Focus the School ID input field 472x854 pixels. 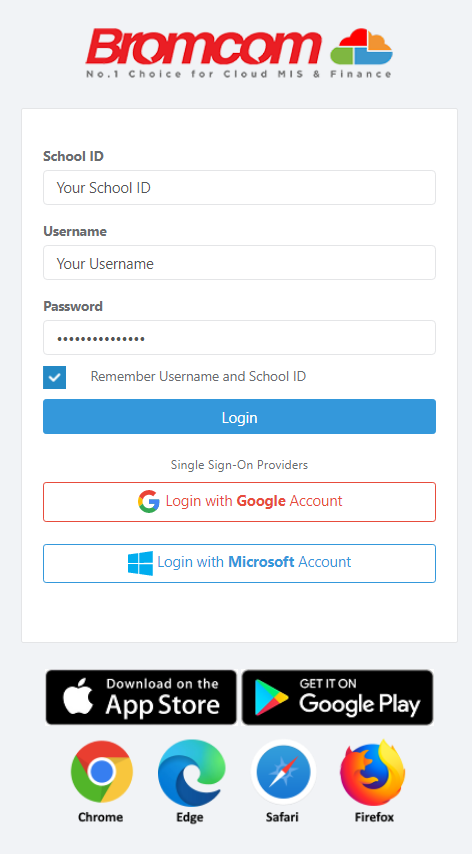pyautogui.click(x=240, y=187)
